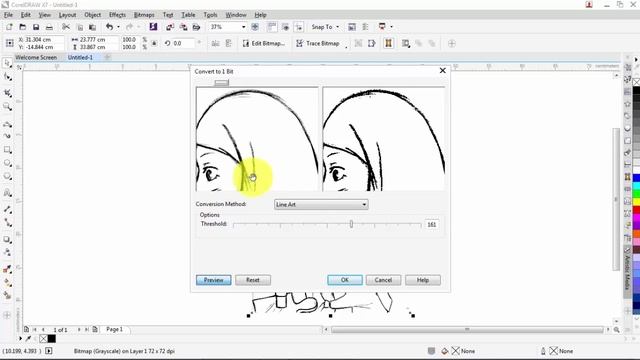Click the original image preview thumbnail
Viewport: 640px width, 360px height.
coord(257,139)
